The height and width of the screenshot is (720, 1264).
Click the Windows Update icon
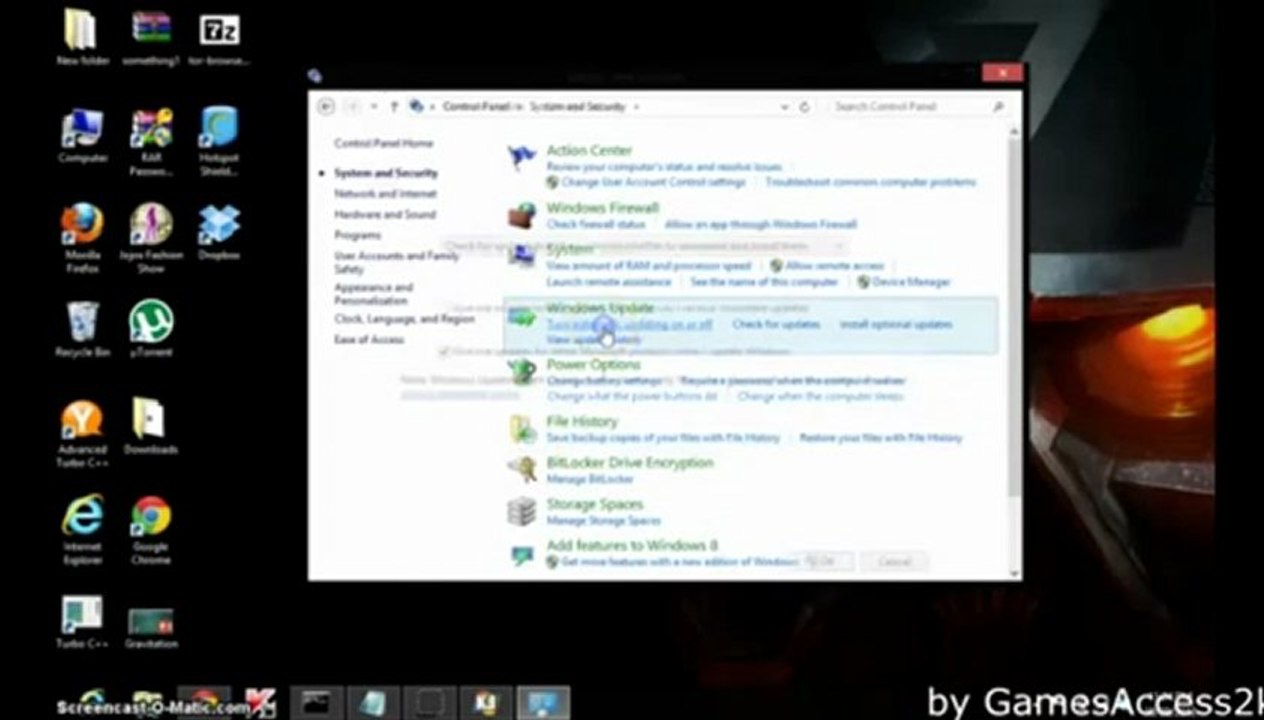pos(521,318)
